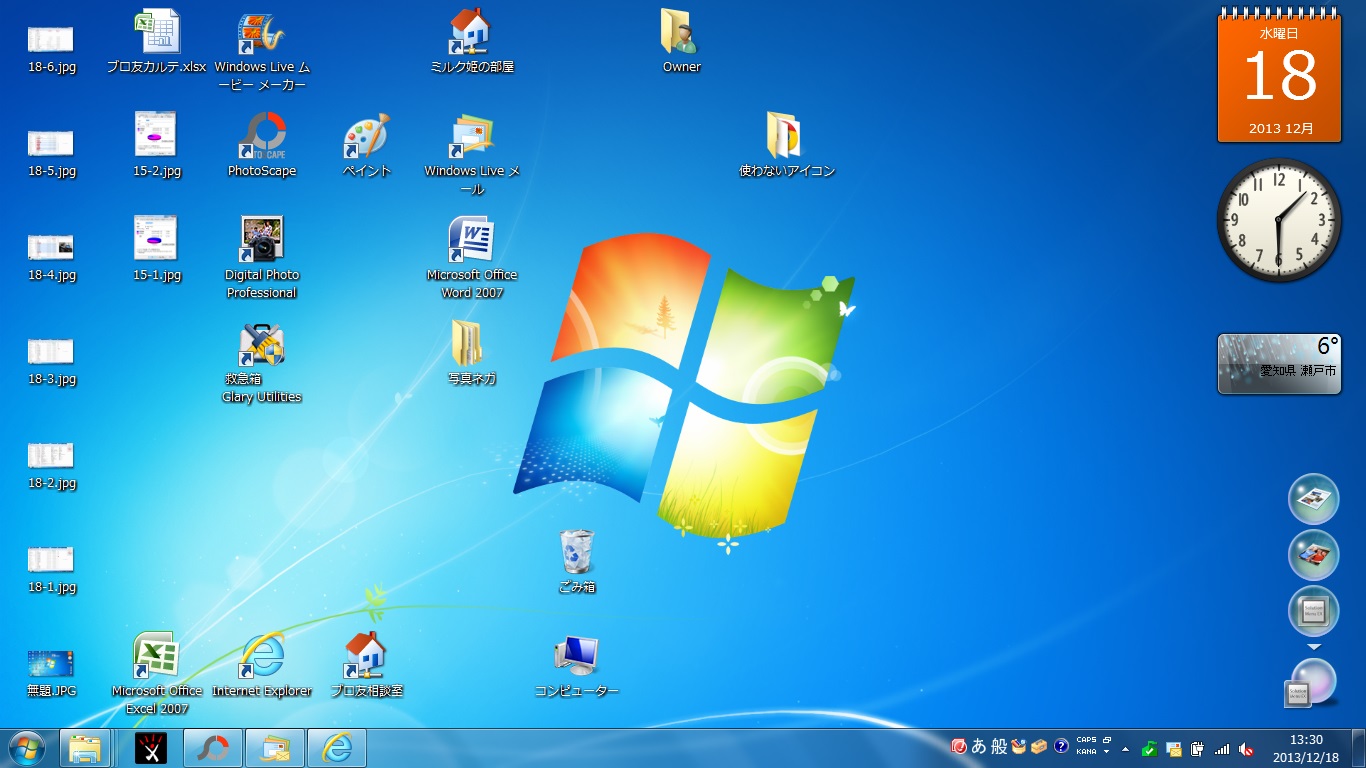Click the green checkmark tray icon
Viewport: 1366px width, 768px height.
point(1150,748)
